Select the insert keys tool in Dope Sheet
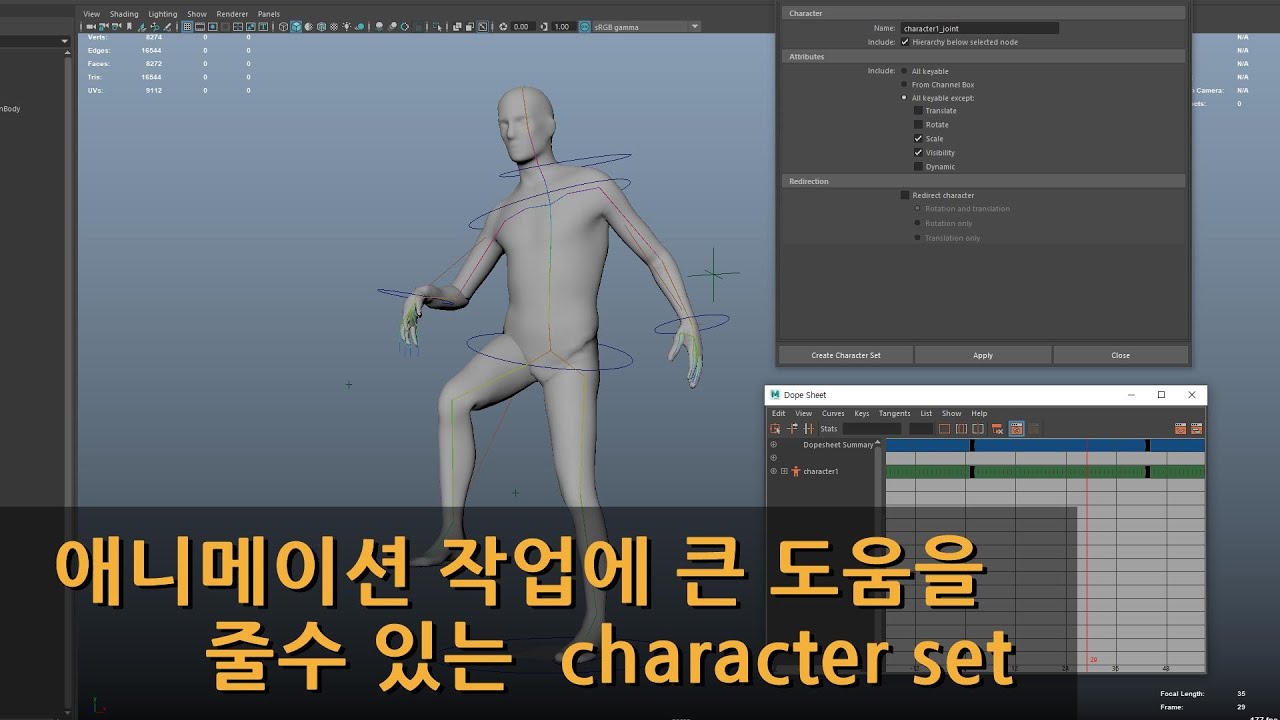 (808, 429)
